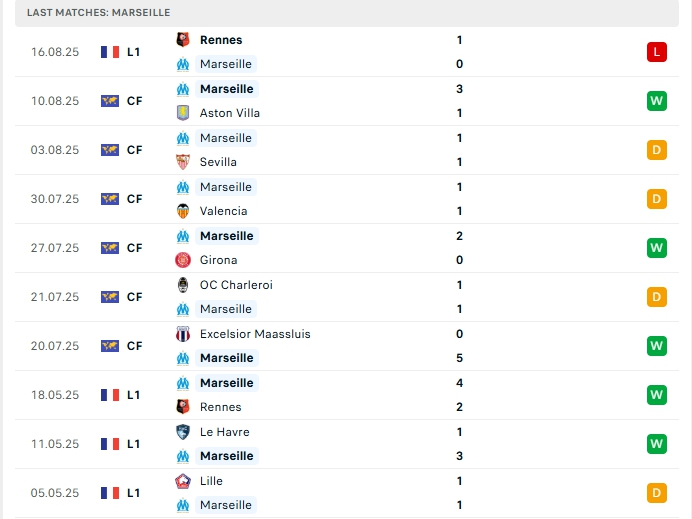The width and height of the screenshot is (692, 519).
Task: Click the OC Charleroi club crest
Action: click(x=183, y=285)
